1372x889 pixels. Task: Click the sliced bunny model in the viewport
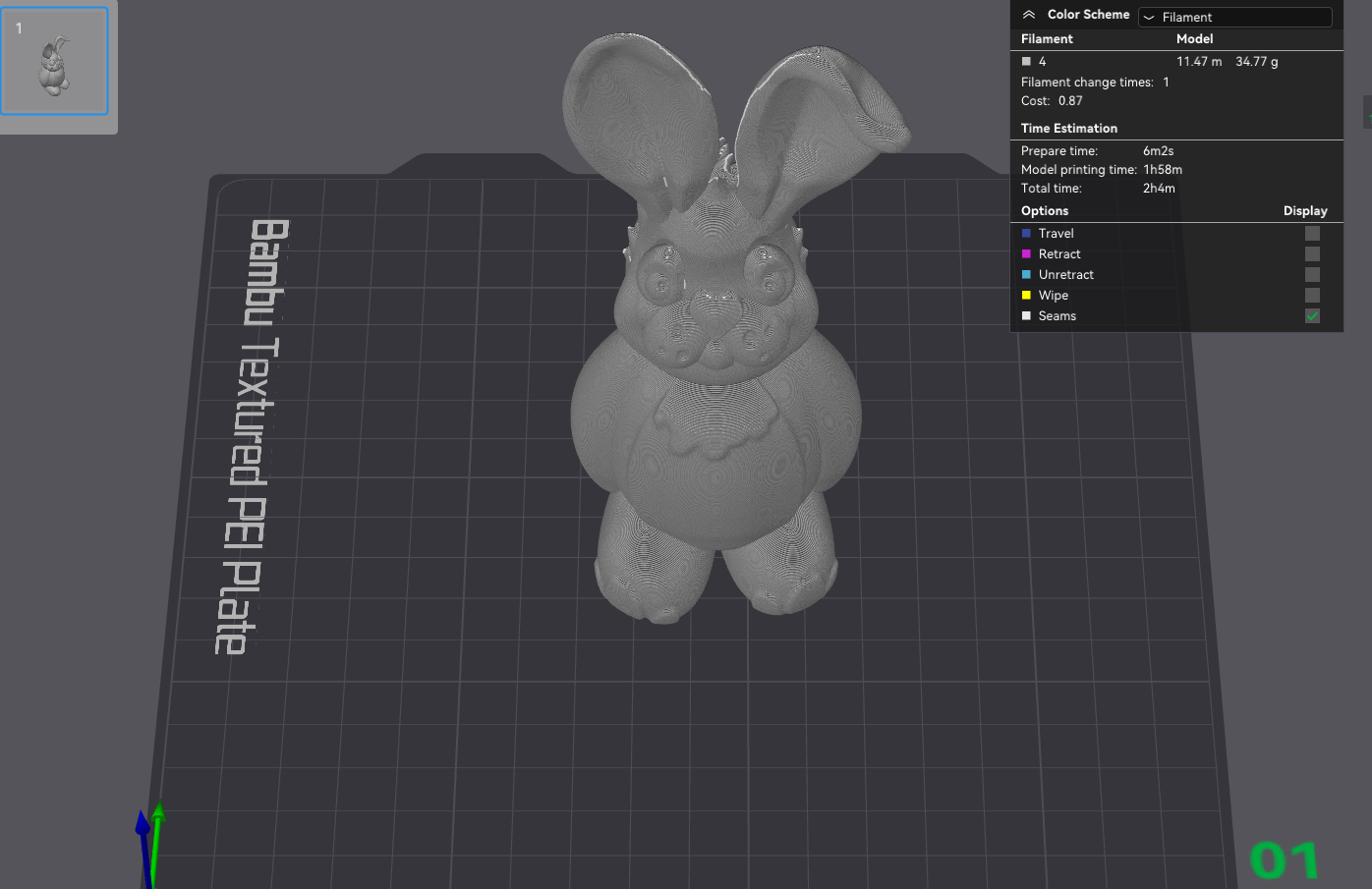pos(717,393)
